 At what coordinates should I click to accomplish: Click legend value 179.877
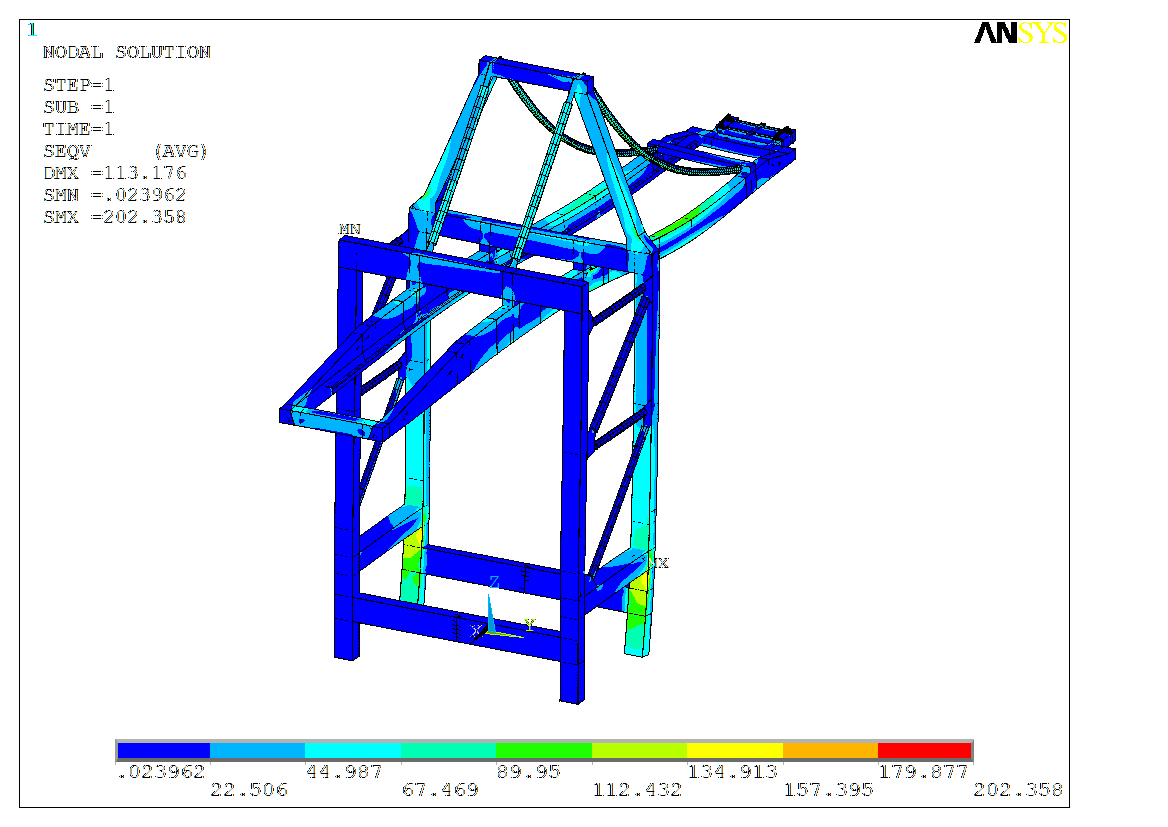click(924, 772)
